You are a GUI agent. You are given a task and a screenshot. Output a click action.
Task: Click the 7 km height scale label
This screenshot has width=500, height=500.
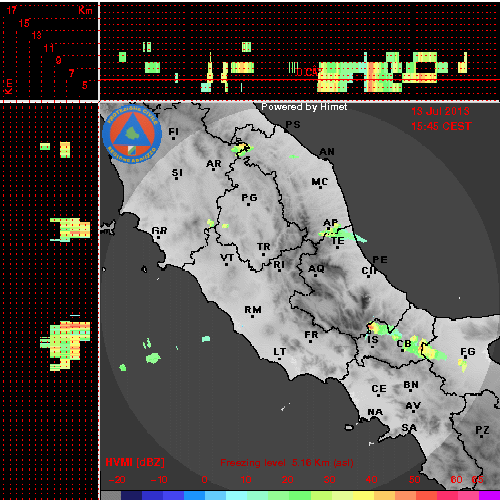tap(71, 73)
